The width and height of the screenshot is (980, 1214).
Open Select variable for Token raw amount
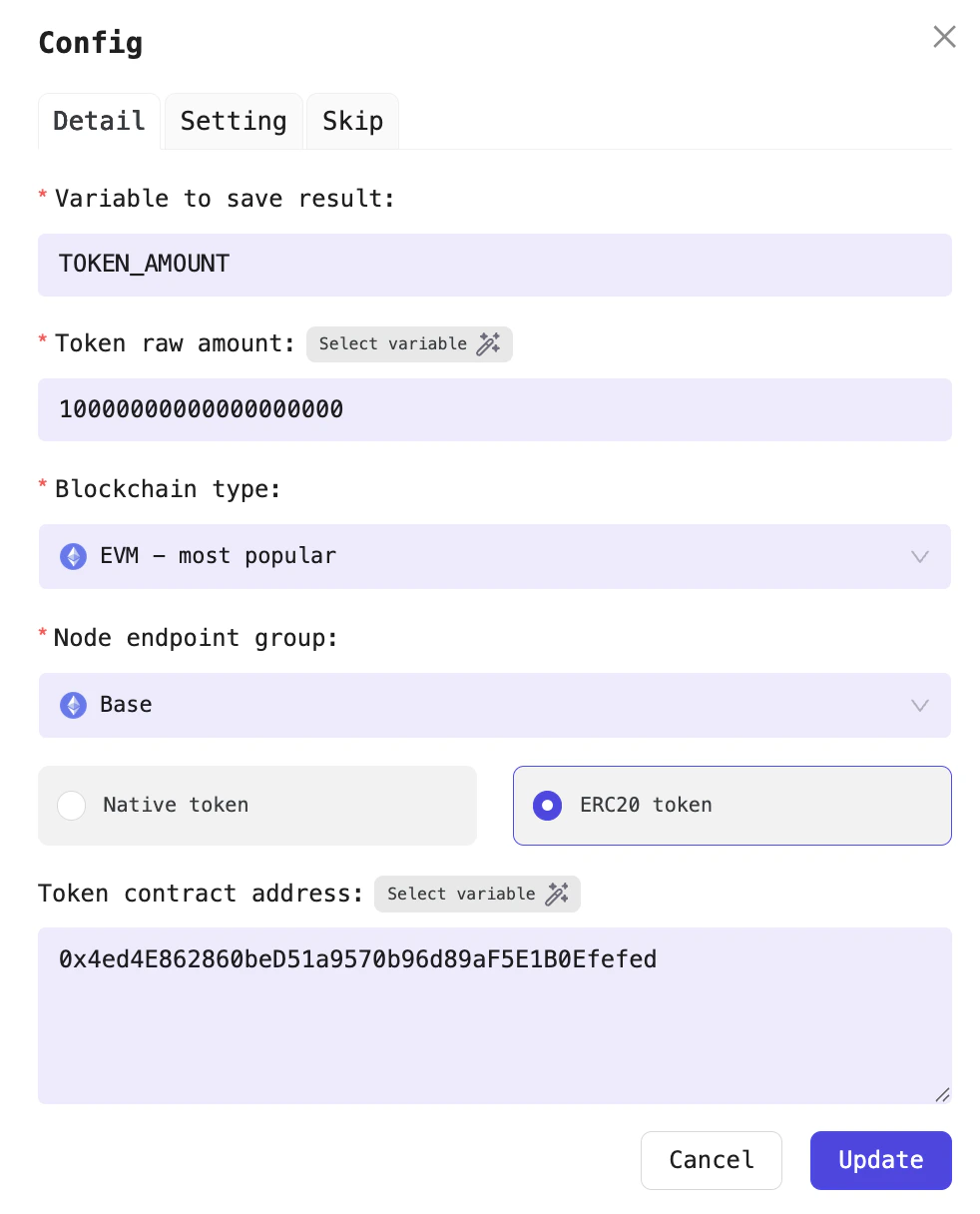409,343
